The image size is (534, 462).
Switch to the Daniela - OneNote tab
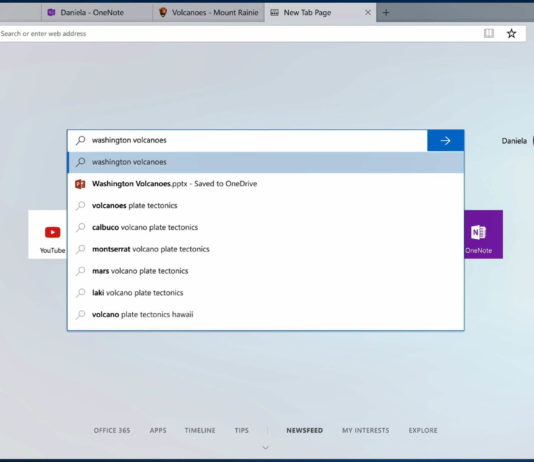click(97, 13)
